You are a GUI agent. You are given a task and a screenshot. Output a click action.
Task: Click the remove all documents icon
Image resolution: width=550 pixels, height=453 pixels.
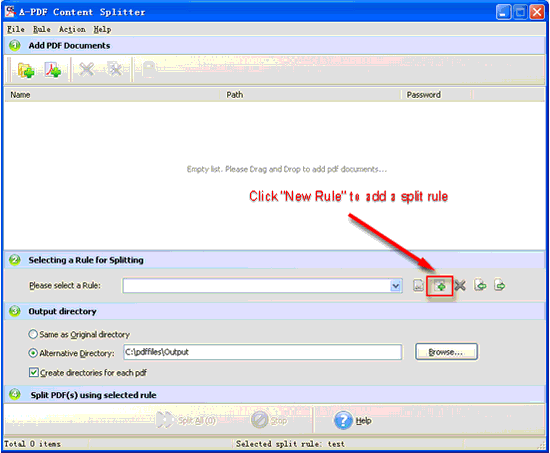pos(115,69)
